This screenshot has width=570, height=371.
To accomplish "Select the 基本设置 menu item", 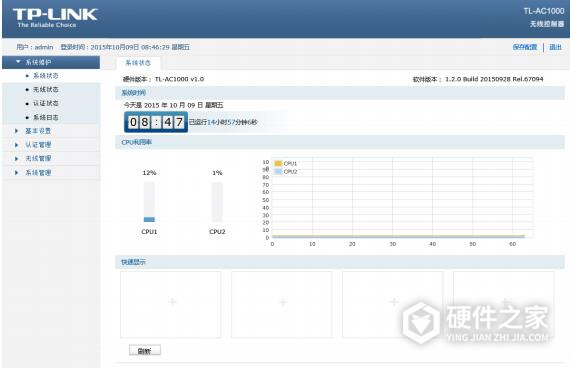I will tap(38, 131).
